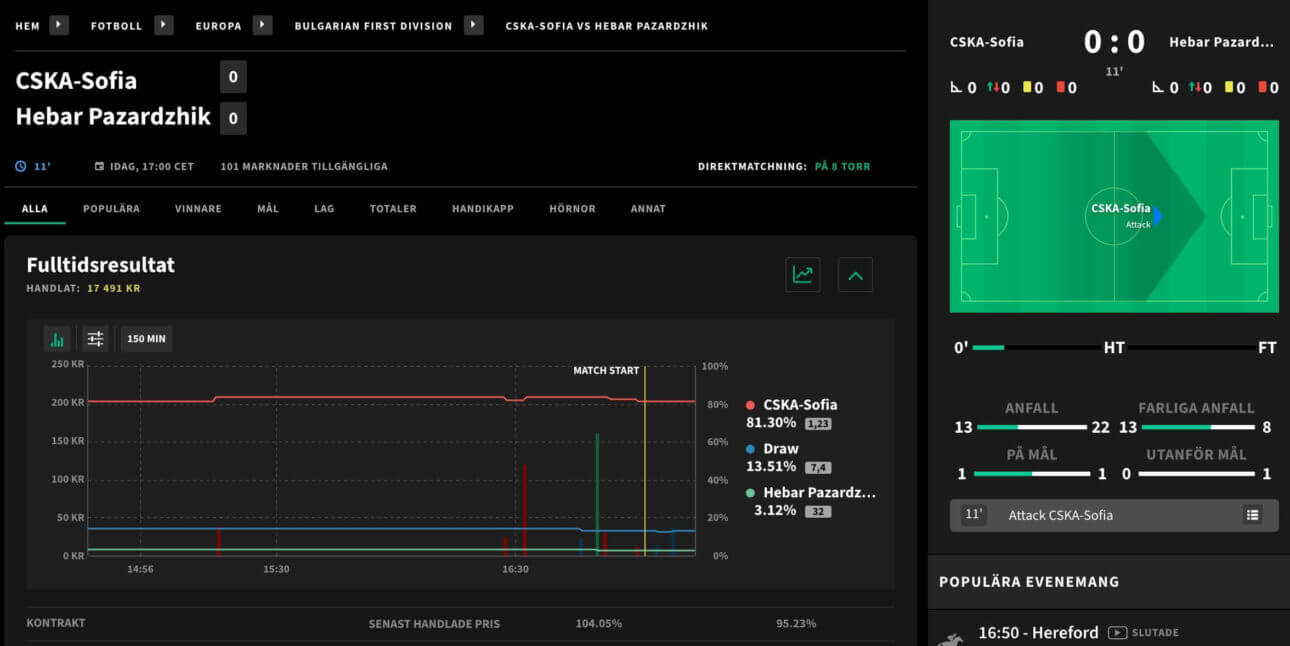Click the horse racing icon beside Hereford
This screenshot has width=1290, height=646.
(x=951, y=638)
